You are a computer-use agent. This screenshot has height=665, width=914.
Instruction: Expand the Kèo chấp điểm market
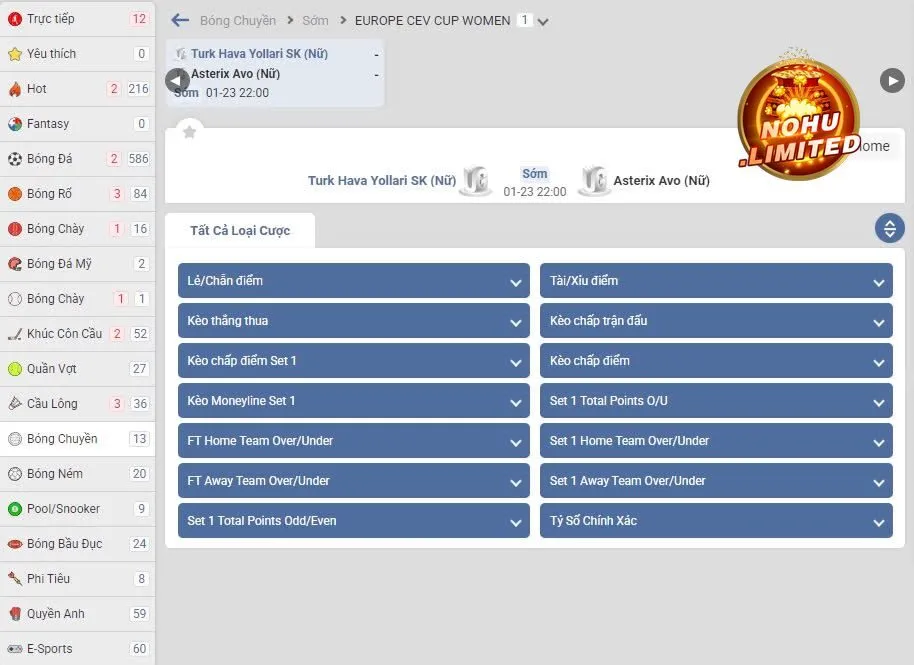coord(716,361)
